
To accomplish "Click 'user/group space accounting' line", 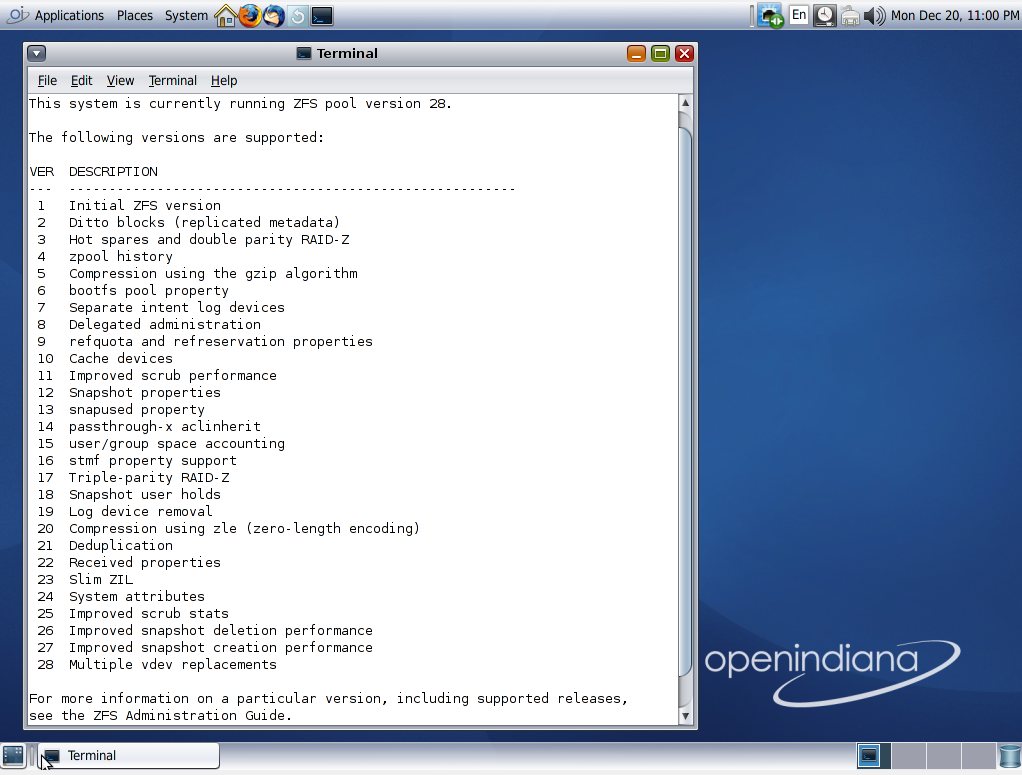I will pyautogui.click(x=177, y=443).
